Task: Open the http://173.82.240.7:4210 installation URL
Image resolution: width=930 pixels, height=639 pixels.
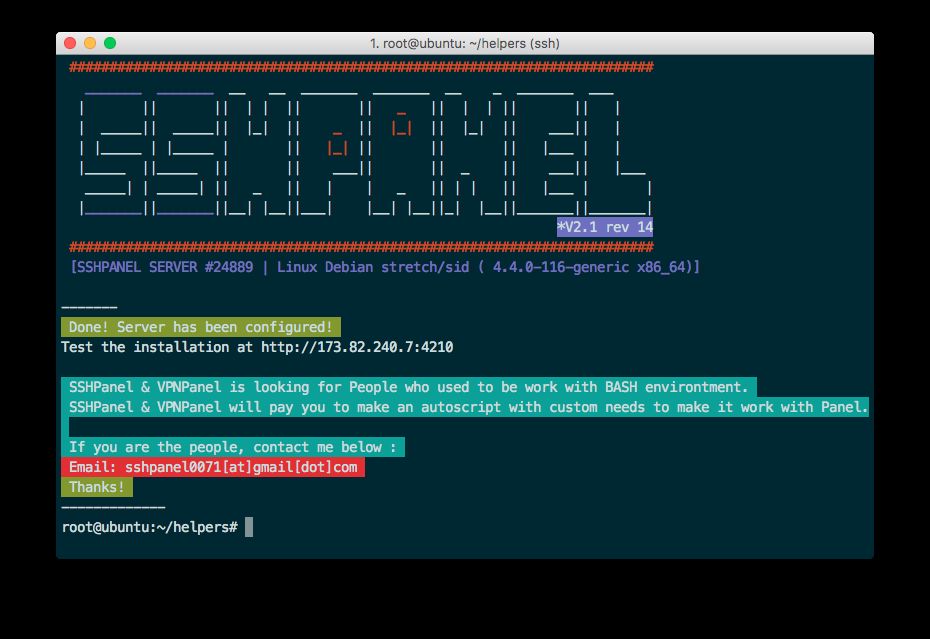Action: [x=357, y=346]
